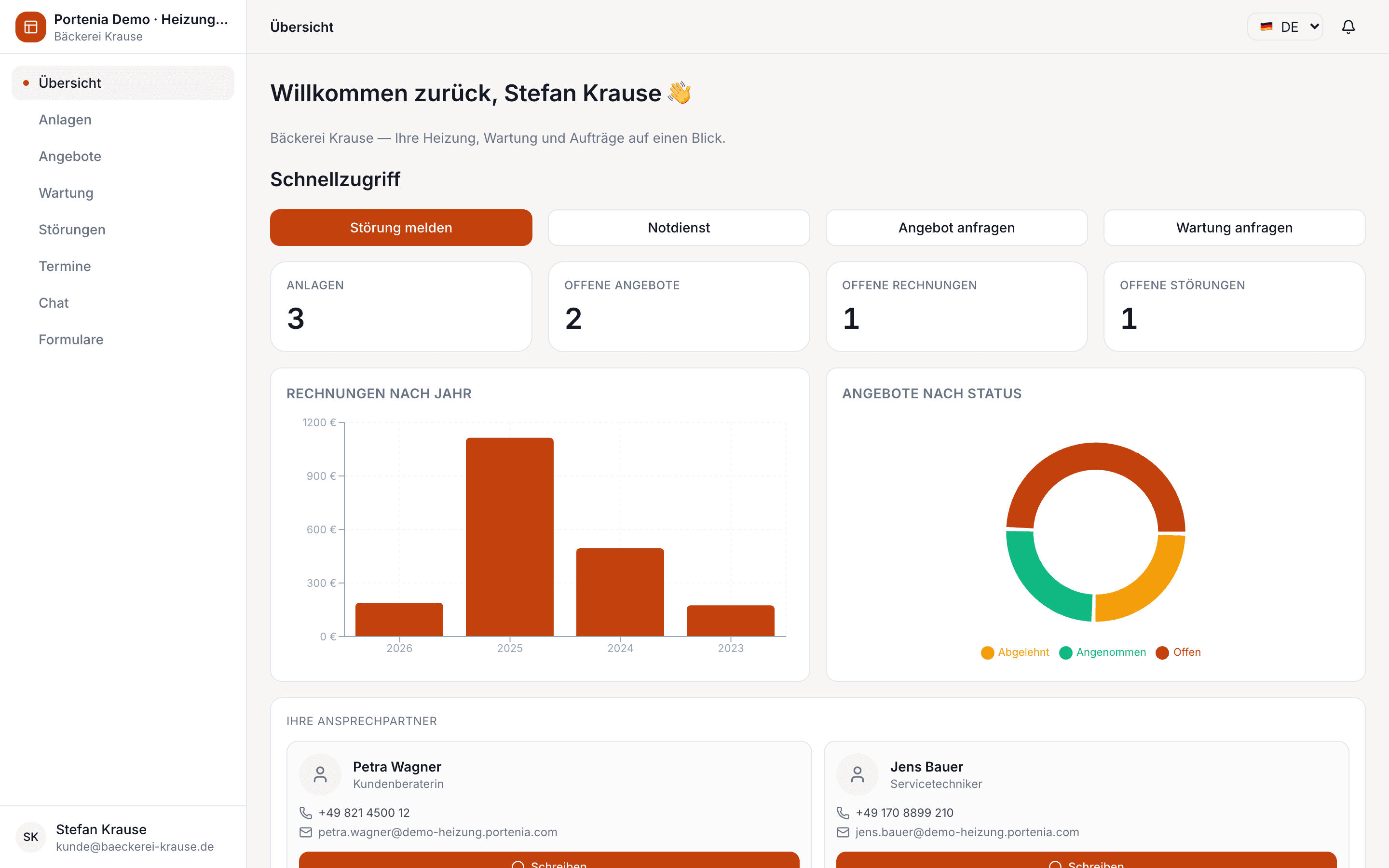Click the Petra Wagner name

point(397,767)
